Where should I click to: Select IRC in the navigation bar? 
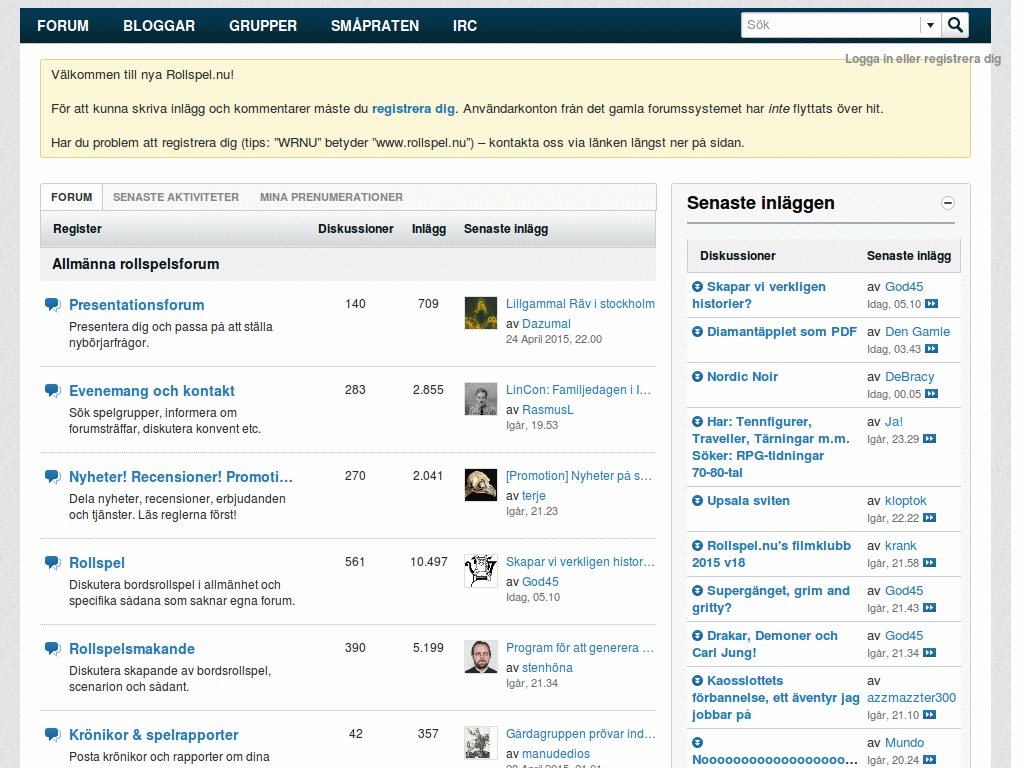(465, 26)
